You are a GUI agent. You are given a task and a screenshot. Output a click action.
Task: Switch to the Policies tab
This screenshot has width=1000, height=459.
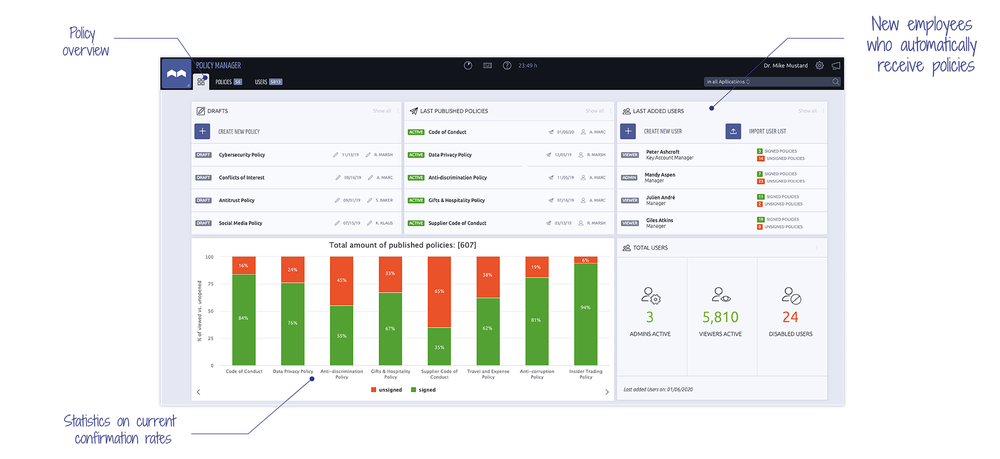click(x=228, y=82)
